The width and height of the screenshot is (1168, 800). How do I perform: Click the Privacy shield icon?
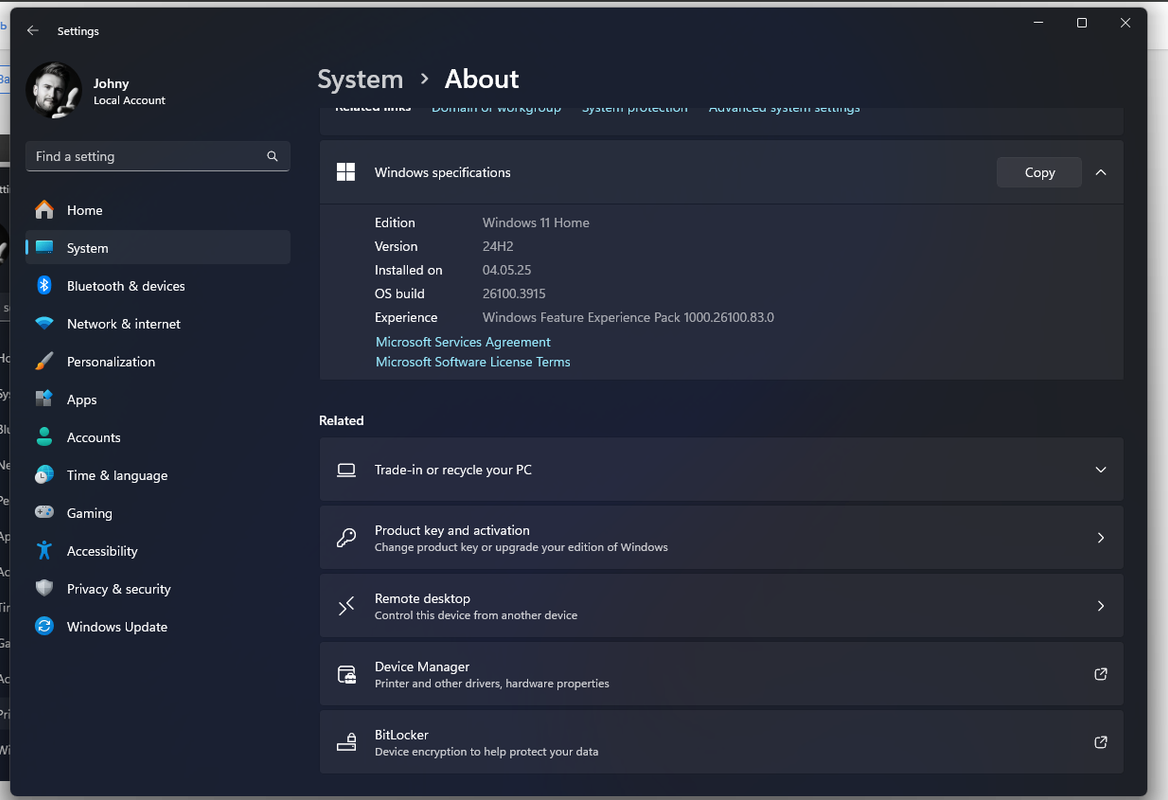click(x=44, y=588)
